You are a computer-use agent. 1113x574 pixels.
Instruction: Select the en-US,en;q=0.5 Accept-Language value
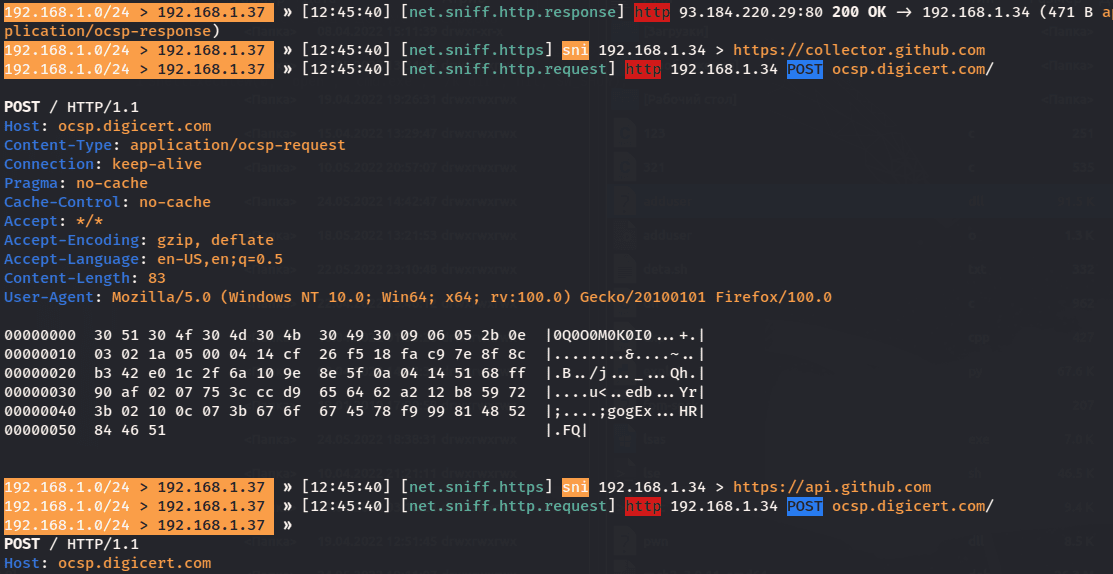(x=219, y=259)
